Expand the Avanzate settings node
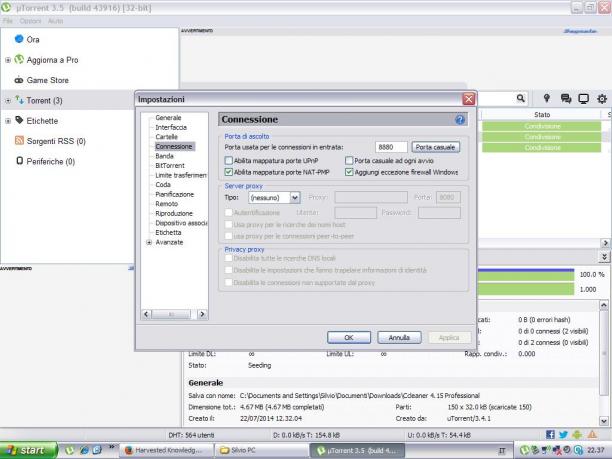This screenshot has width=612, height=459. 149,242
